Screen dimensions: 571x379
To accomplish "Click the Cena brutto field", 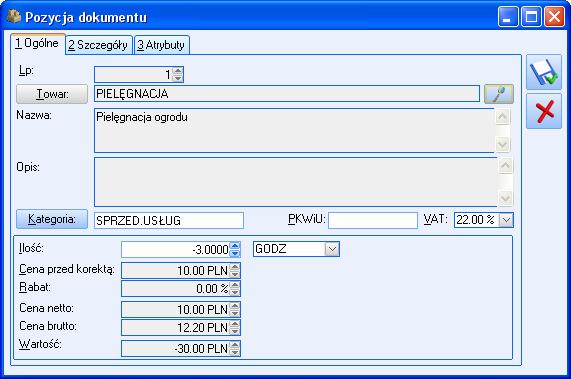I will (176, 327).
